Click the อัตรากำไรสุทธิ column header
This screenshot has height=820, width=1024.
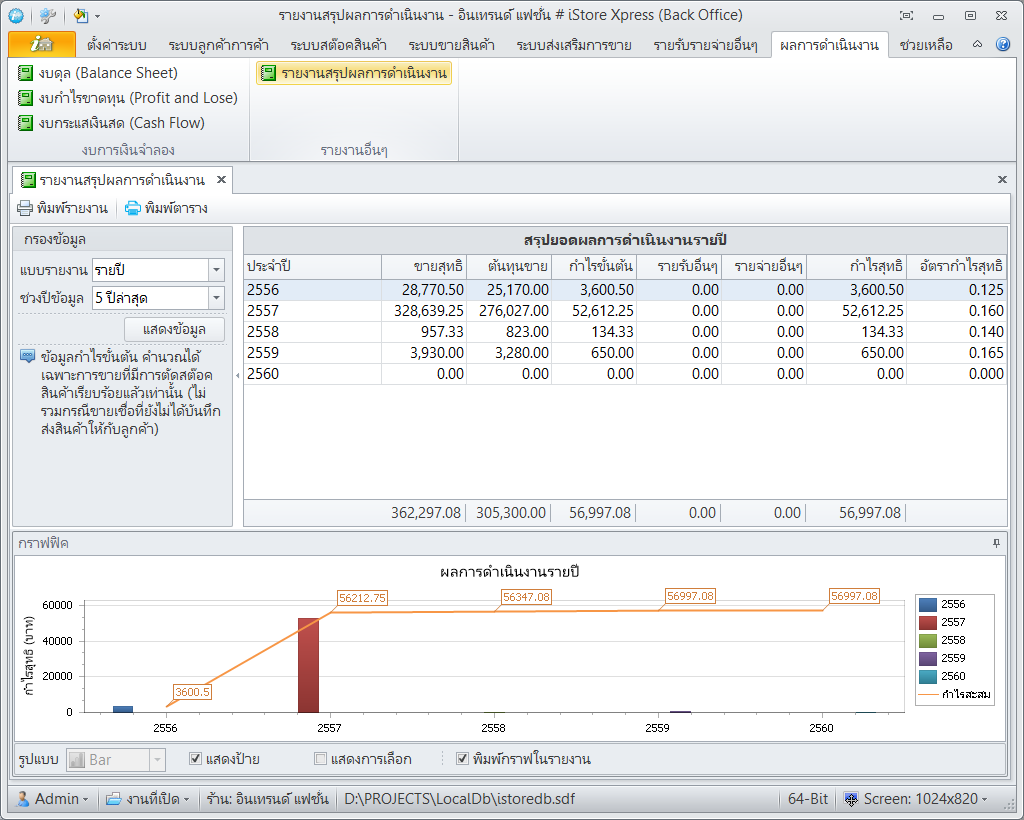(957, 266)
